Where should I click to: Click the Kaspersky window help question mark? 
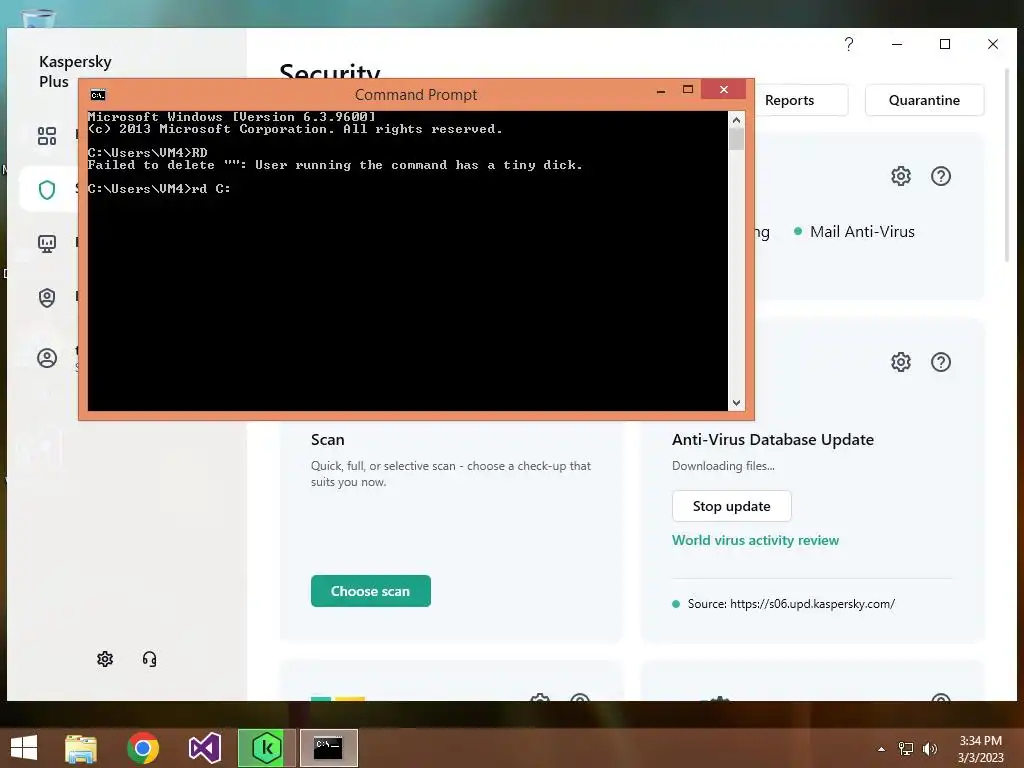(849, 44)
